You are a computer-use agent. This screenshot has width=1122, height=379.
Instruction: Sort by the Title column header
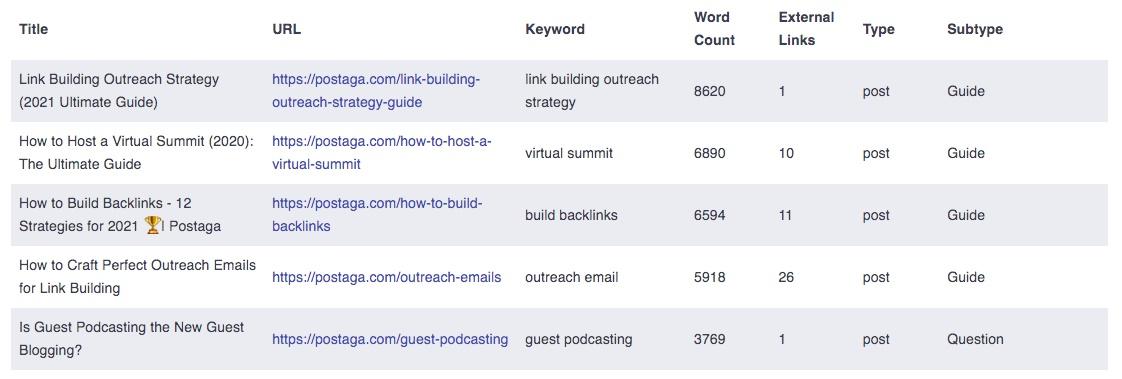tap(34, 29)
